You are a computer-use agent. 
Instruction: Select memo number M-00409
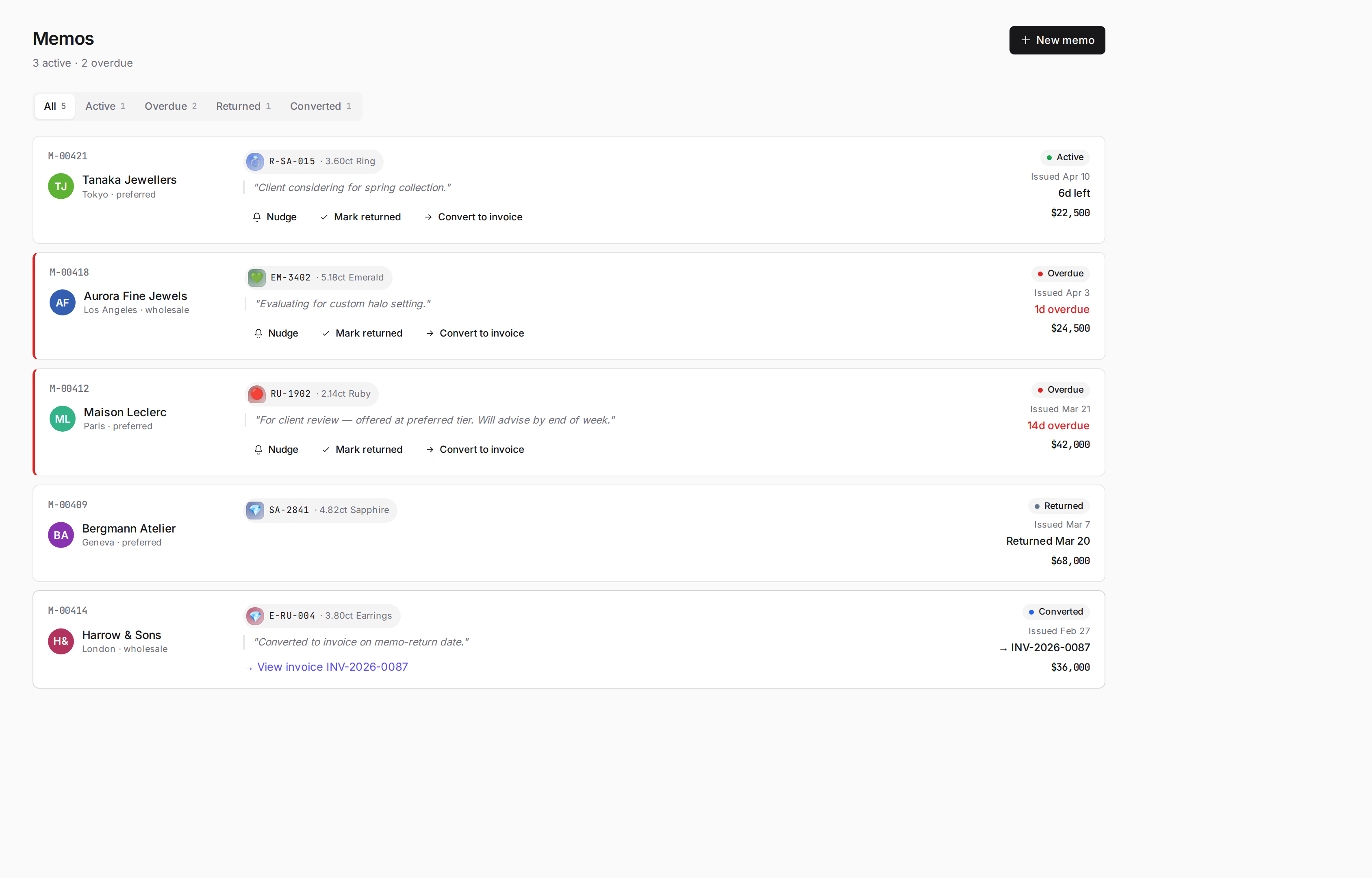(68, 505)
